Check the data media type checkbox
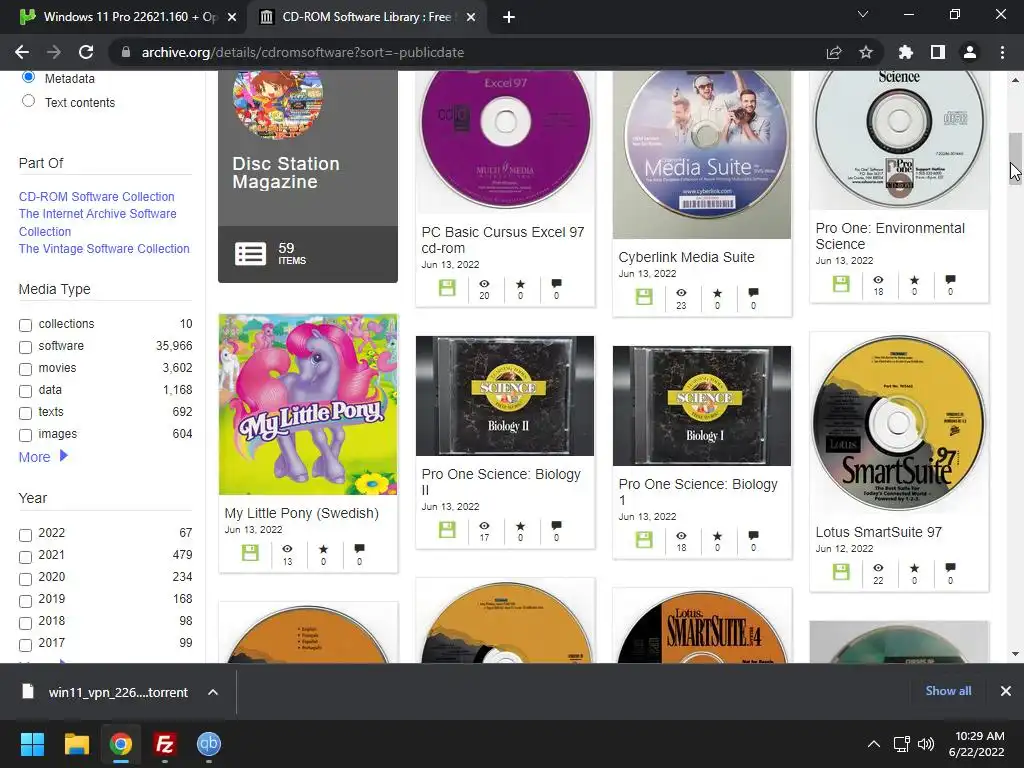Image resolution: width=1024 pixels, height=768 pixels. pos(25,391)
